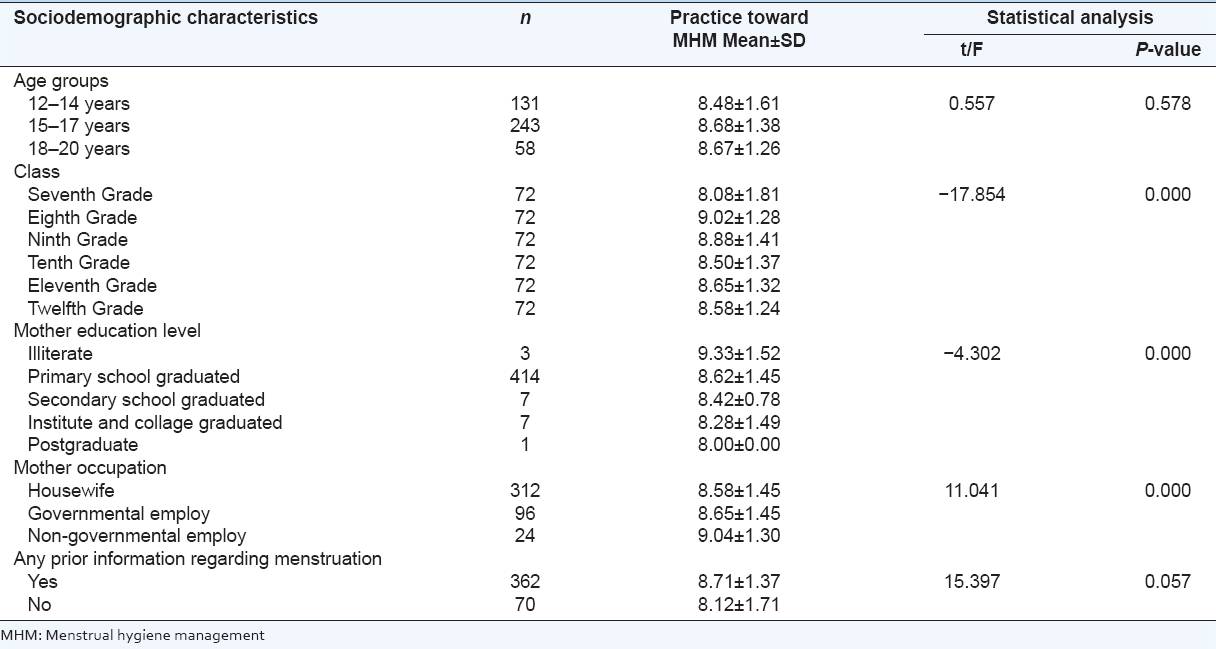The width and height of the screenshot is (1216, 649).
Task: Click the mean value 9.33±1.52
Action: pyautogui.click(x=739, y=354)
